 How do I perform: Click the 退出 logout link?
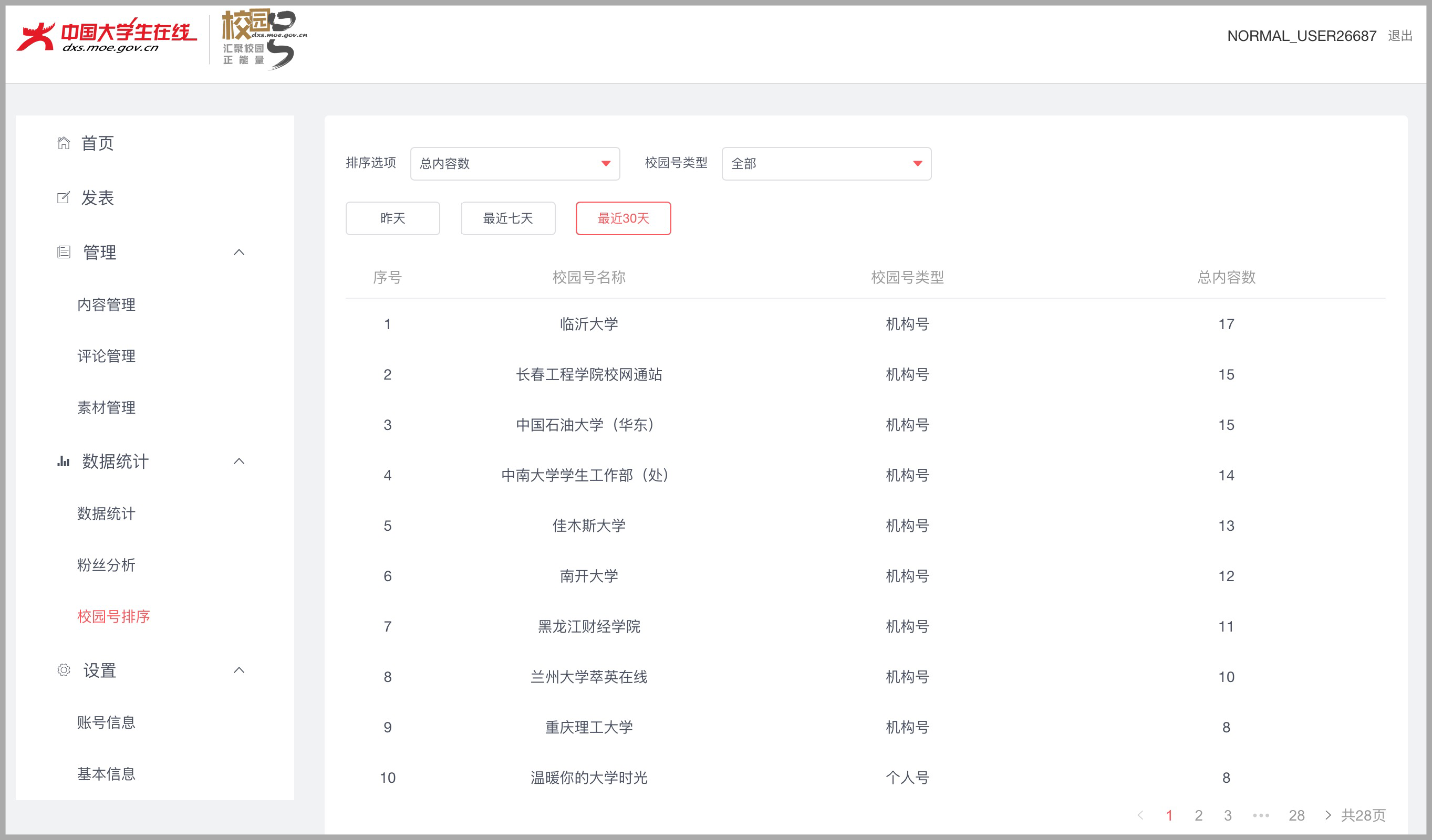[1400, 36]
